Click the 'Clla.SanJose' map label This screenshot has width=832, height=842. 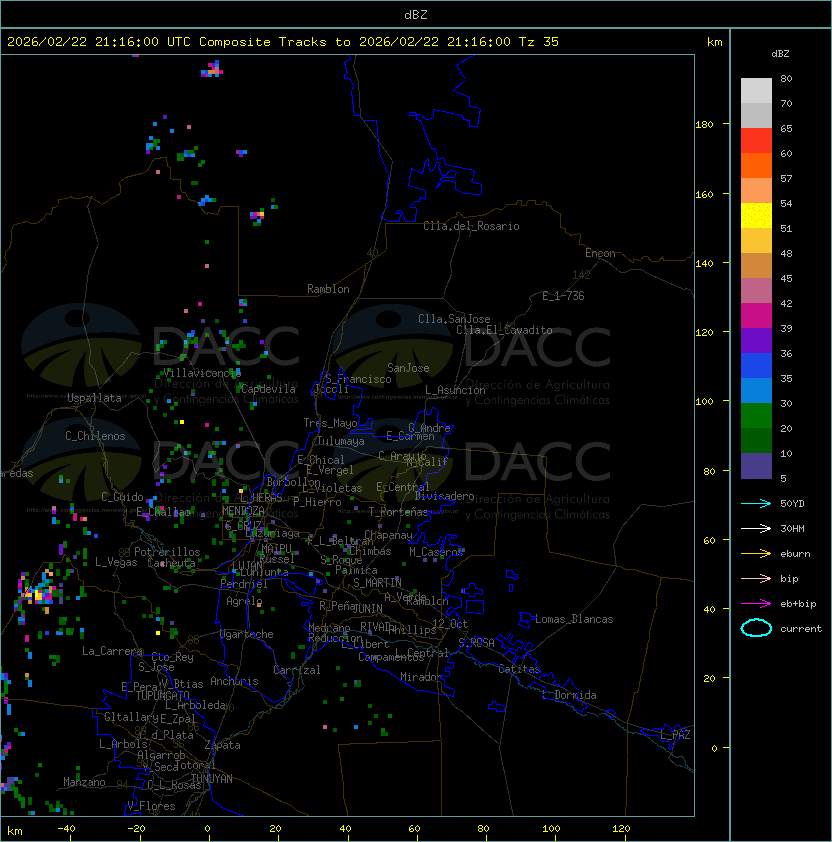[x=454, y=319]
